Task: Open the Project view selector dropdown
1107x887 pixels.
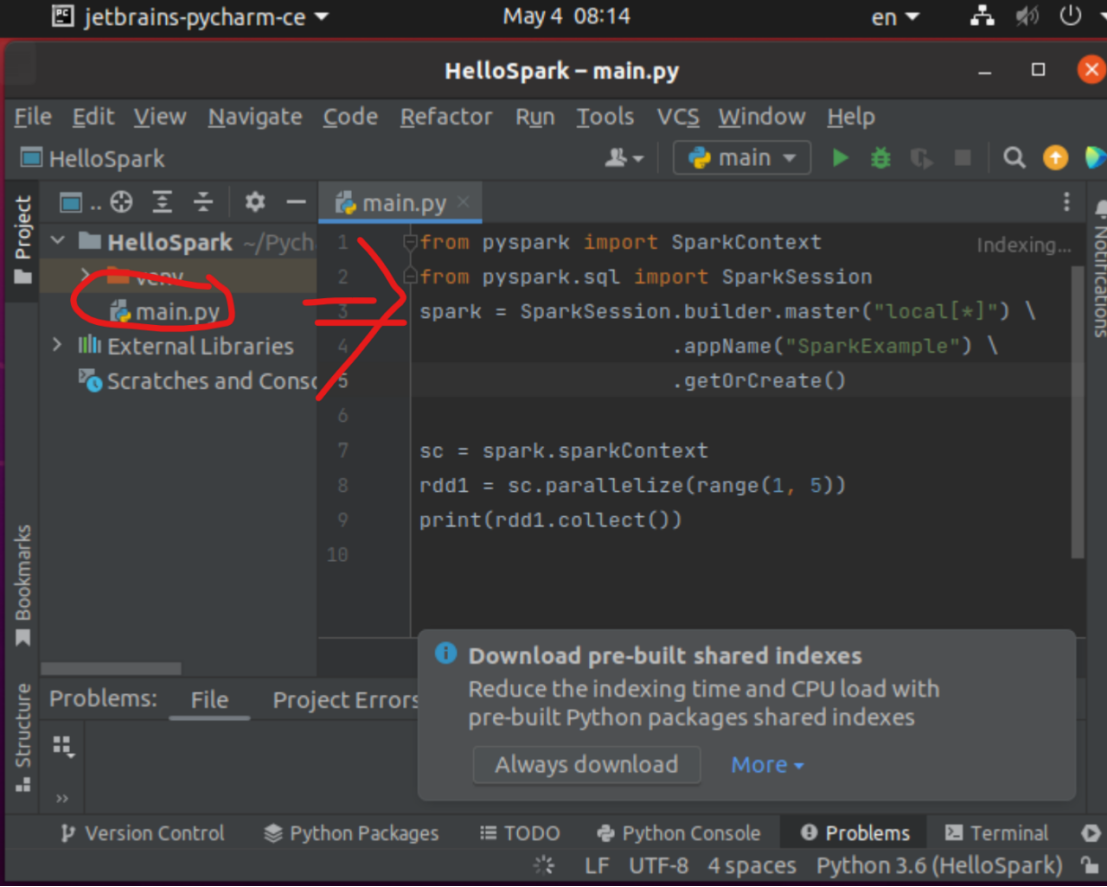Action: pyautogui.click(x=80, y=203)
